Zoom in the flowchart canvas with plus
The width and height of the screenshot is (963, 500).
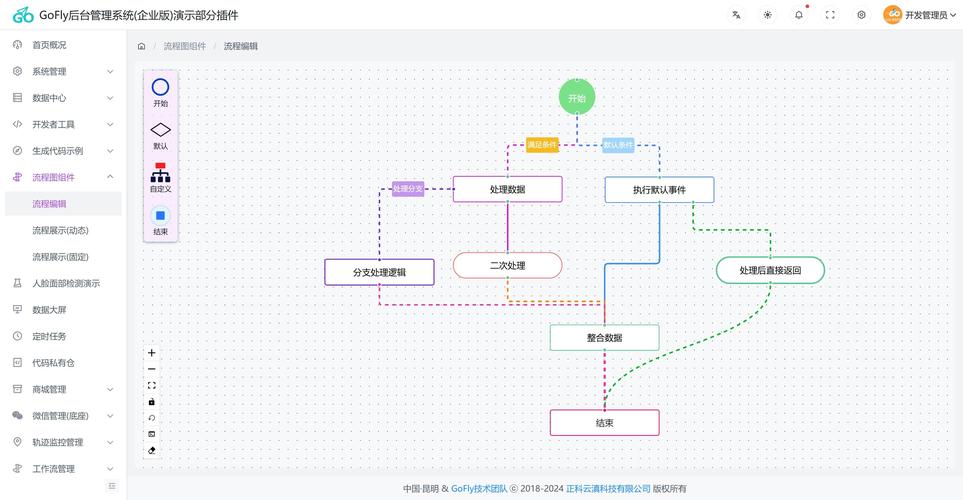(x=152, y=353)
